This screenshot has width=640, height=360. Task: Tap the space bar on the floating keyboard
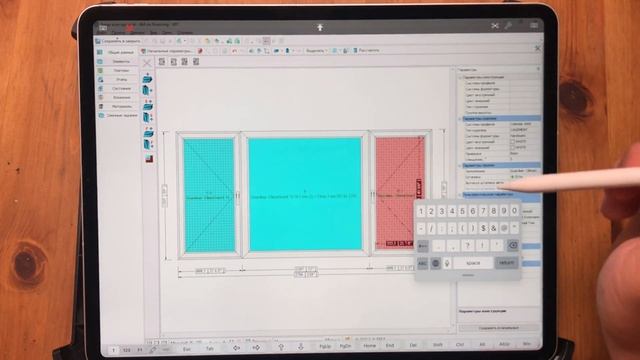(x=473, y=263)
